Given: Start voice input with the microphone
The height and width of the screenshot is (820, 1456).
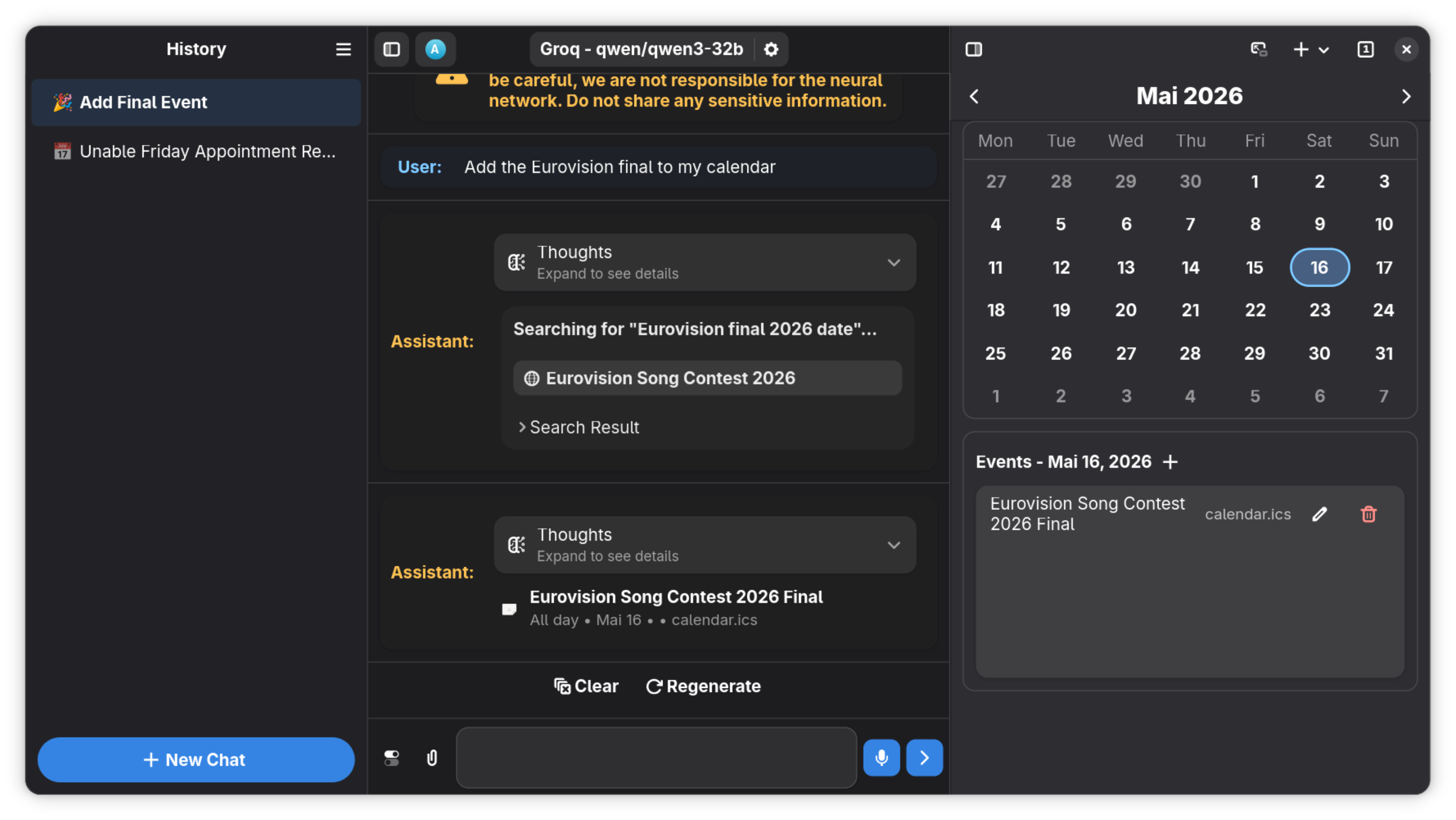Looking at the screenshot, I should [881, 758].
